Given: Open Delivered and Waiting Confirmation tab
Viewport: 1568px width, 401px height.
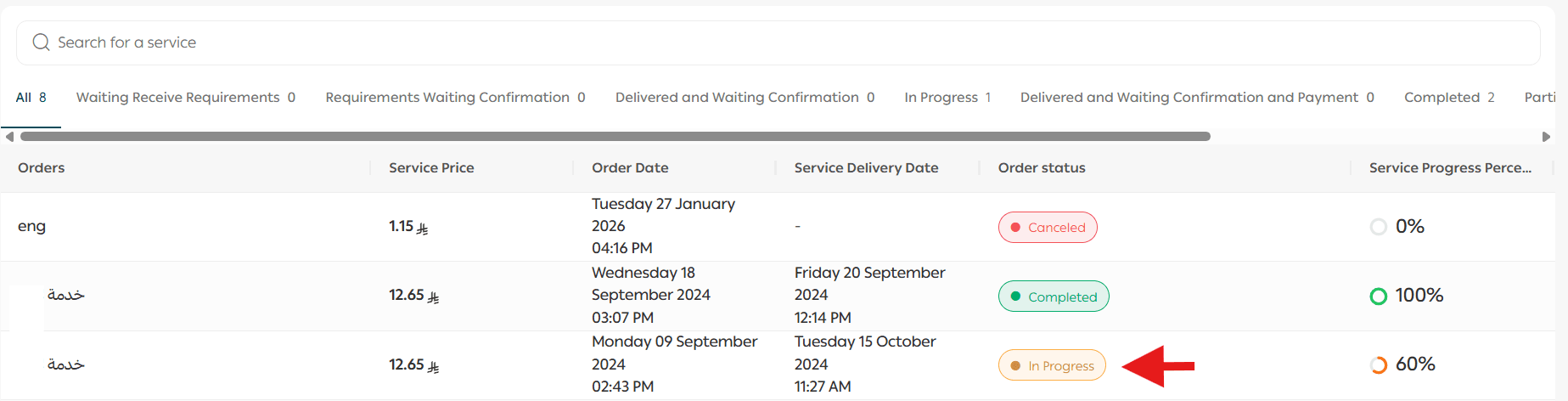Looking at the screenshot, I should click(x=745, y=98).
